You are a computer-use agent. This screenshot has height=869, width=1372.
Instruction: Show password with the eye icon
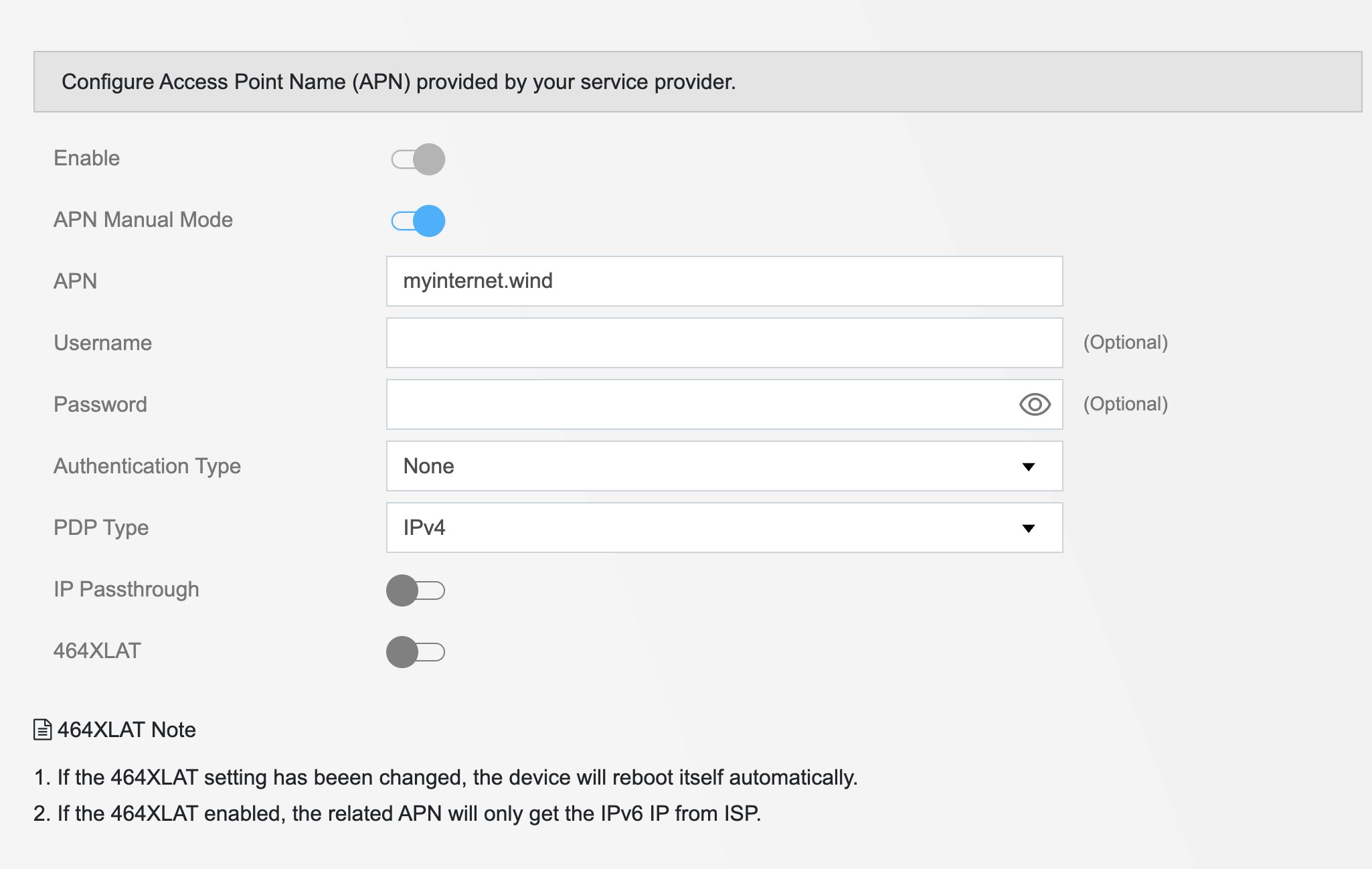click(x=1034, y=404)
